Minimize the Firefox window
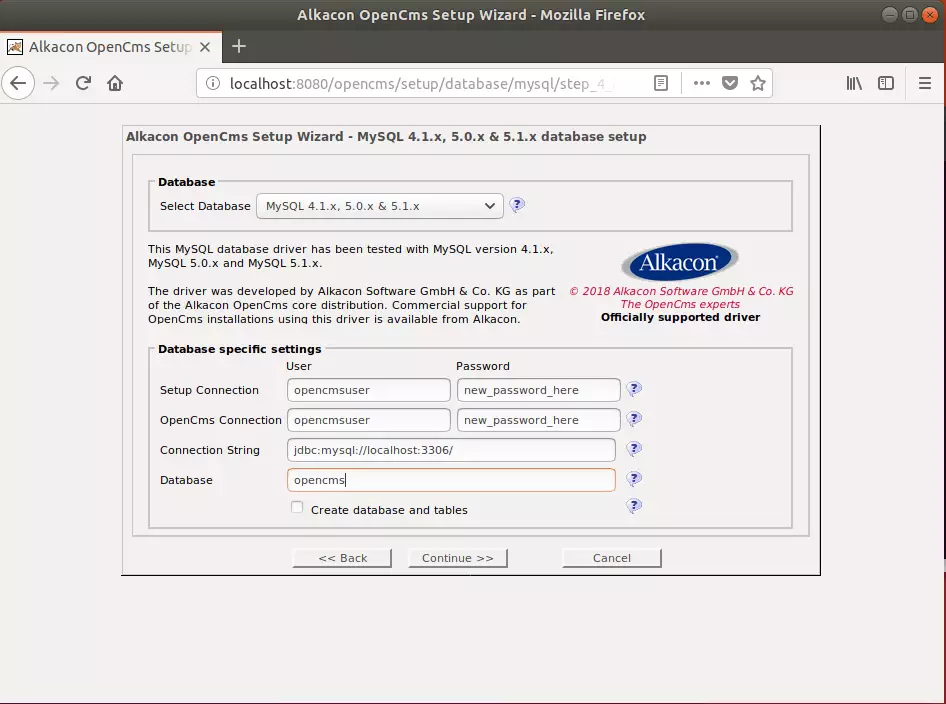 (x=889, y=14)
